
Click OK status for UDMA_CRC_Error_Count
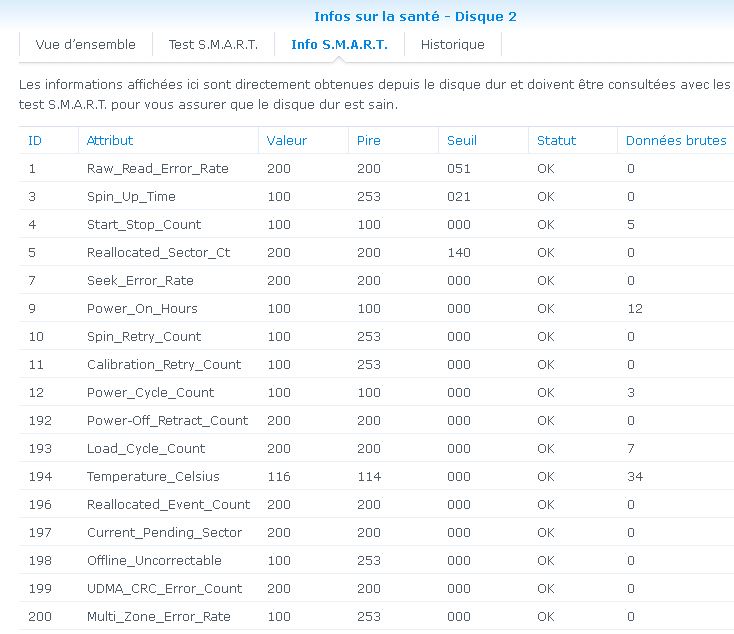point(545,589)
